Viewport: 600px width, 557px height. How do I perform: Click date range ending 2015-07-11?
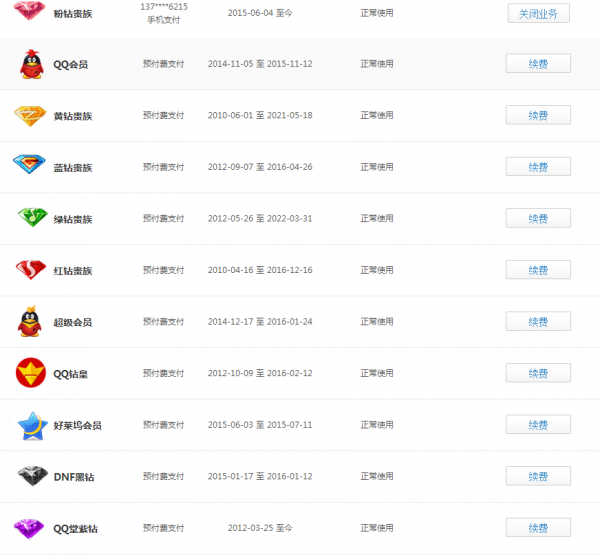click(260, 425)
